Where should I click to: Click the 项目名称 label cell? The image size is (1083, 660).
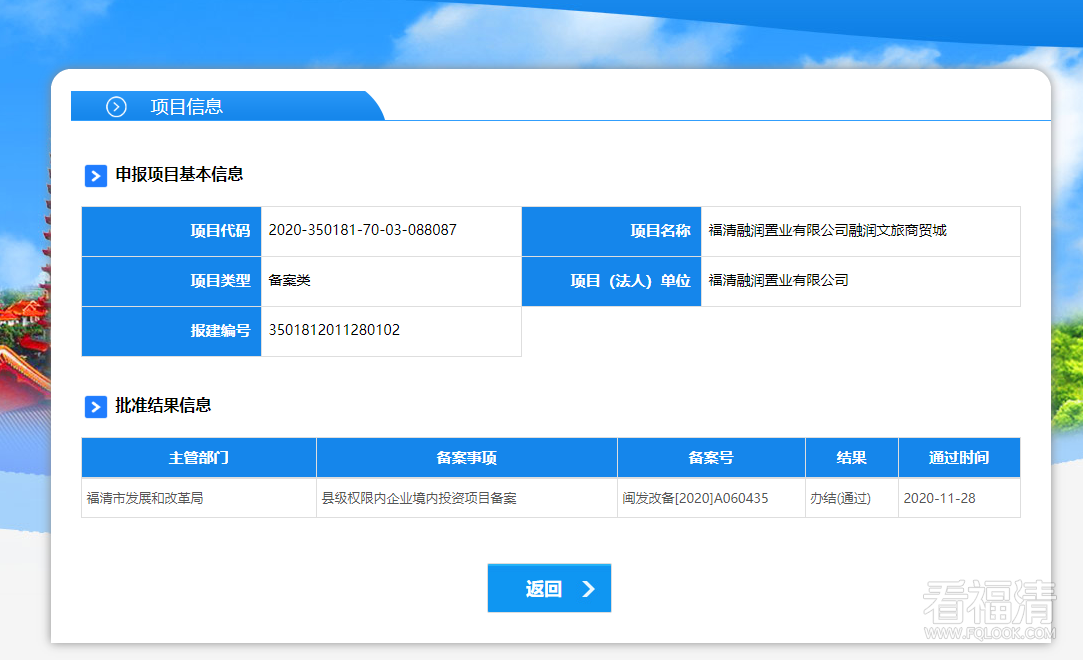coord(611,231)
